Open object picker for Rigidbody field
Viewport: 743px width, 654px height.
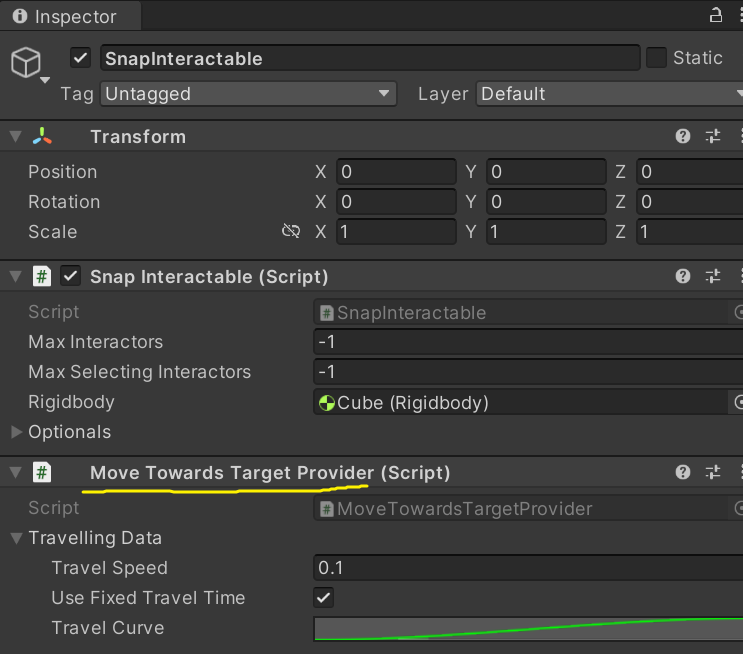click(x=737, y=402)
